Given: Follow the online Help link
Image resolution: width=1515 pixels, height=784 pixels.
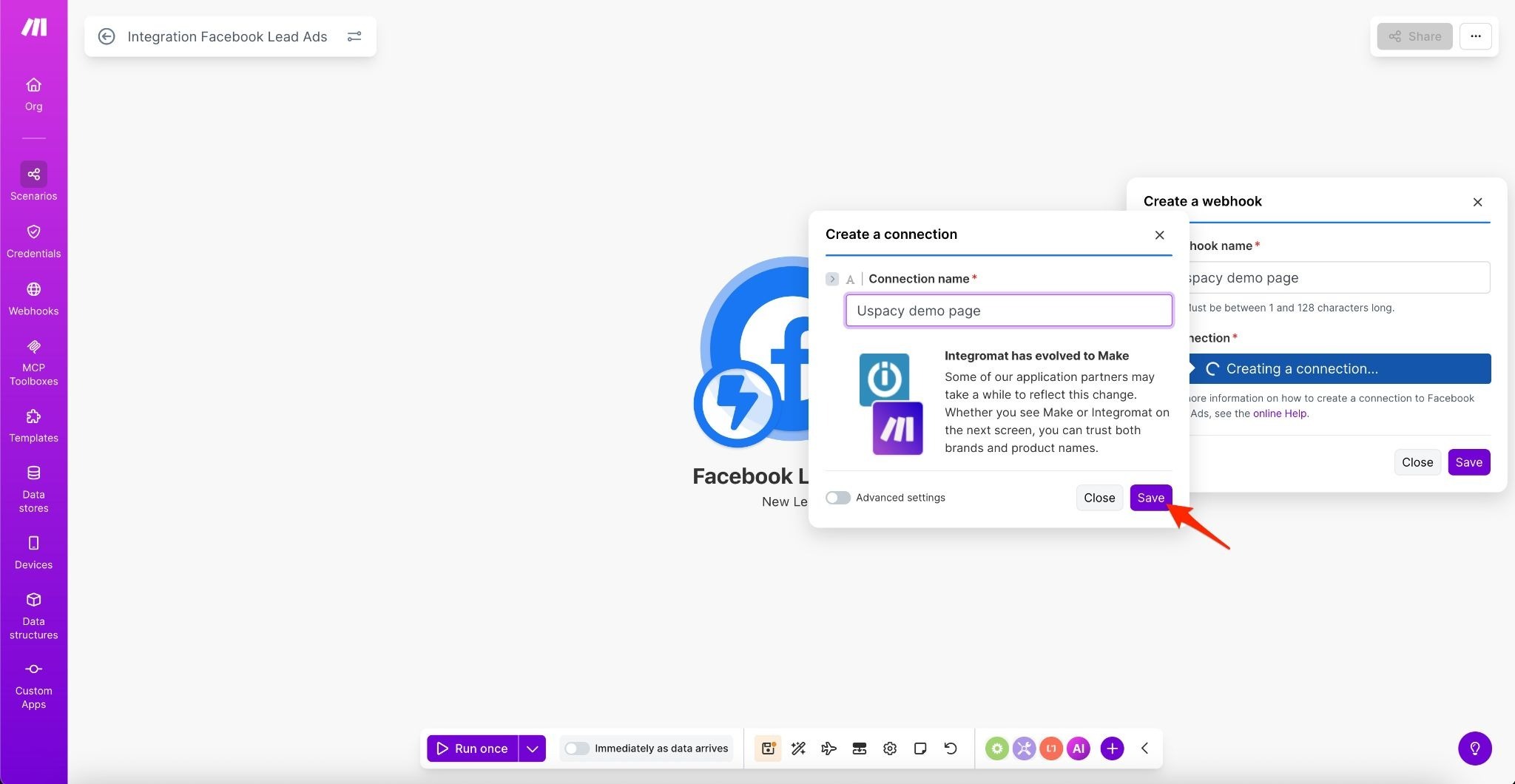Looking at the screenshot, I should [1279, 413].
